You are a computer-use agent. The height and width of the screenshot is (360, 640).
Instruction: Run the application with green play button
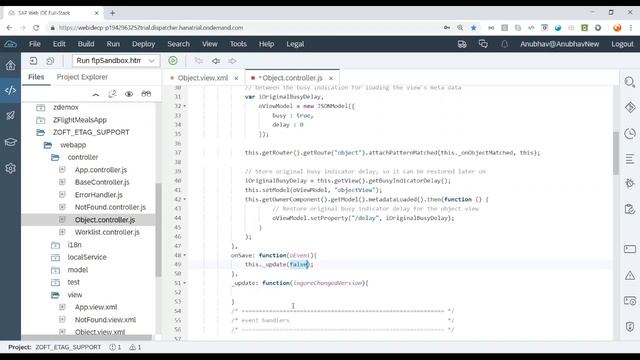(x=173, y=61)
